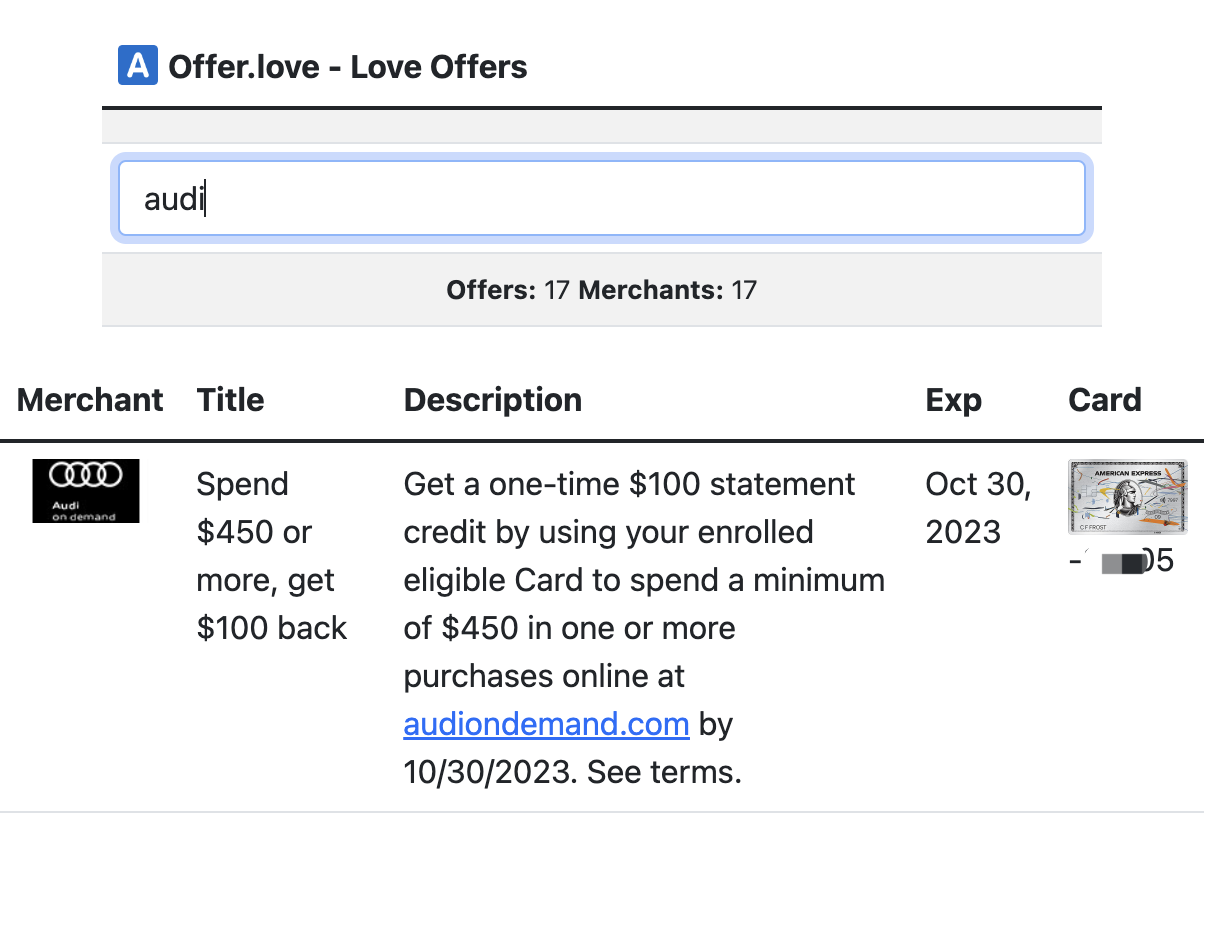Image resolution: width=1212 pixels, height=952 pixels.
Task: Click the Oct 30, 2023 expiration date
Action: (x=977, y=508)
